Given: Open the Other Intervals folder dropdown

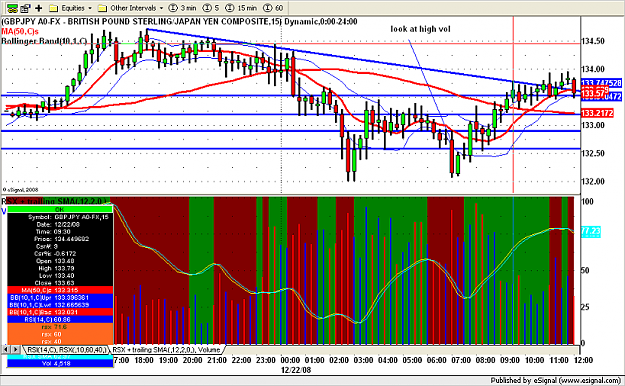Looking at the screenshot, I should [137, 8].
